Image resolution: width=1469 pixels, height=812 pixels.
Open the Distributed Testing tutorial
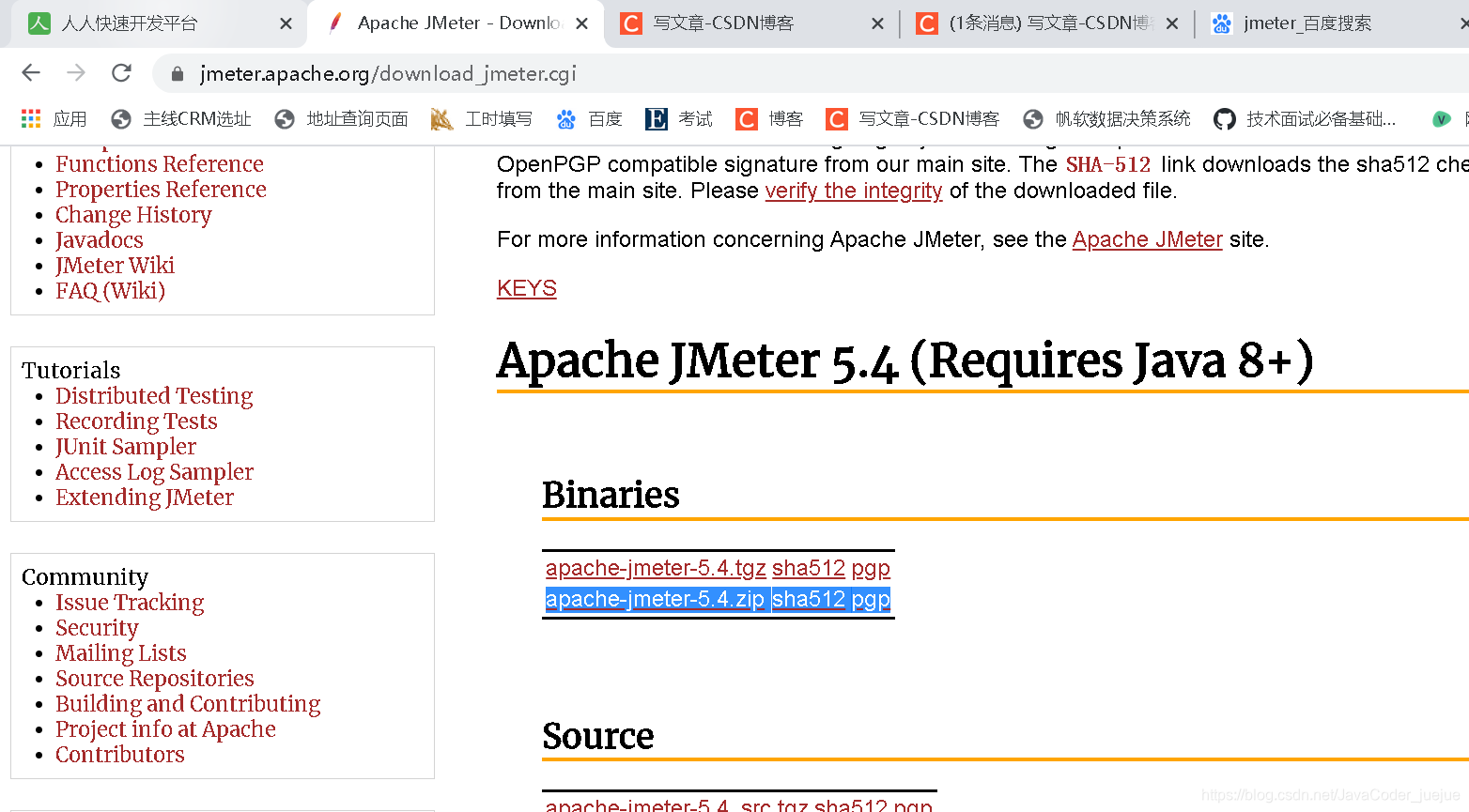(154, 396)
